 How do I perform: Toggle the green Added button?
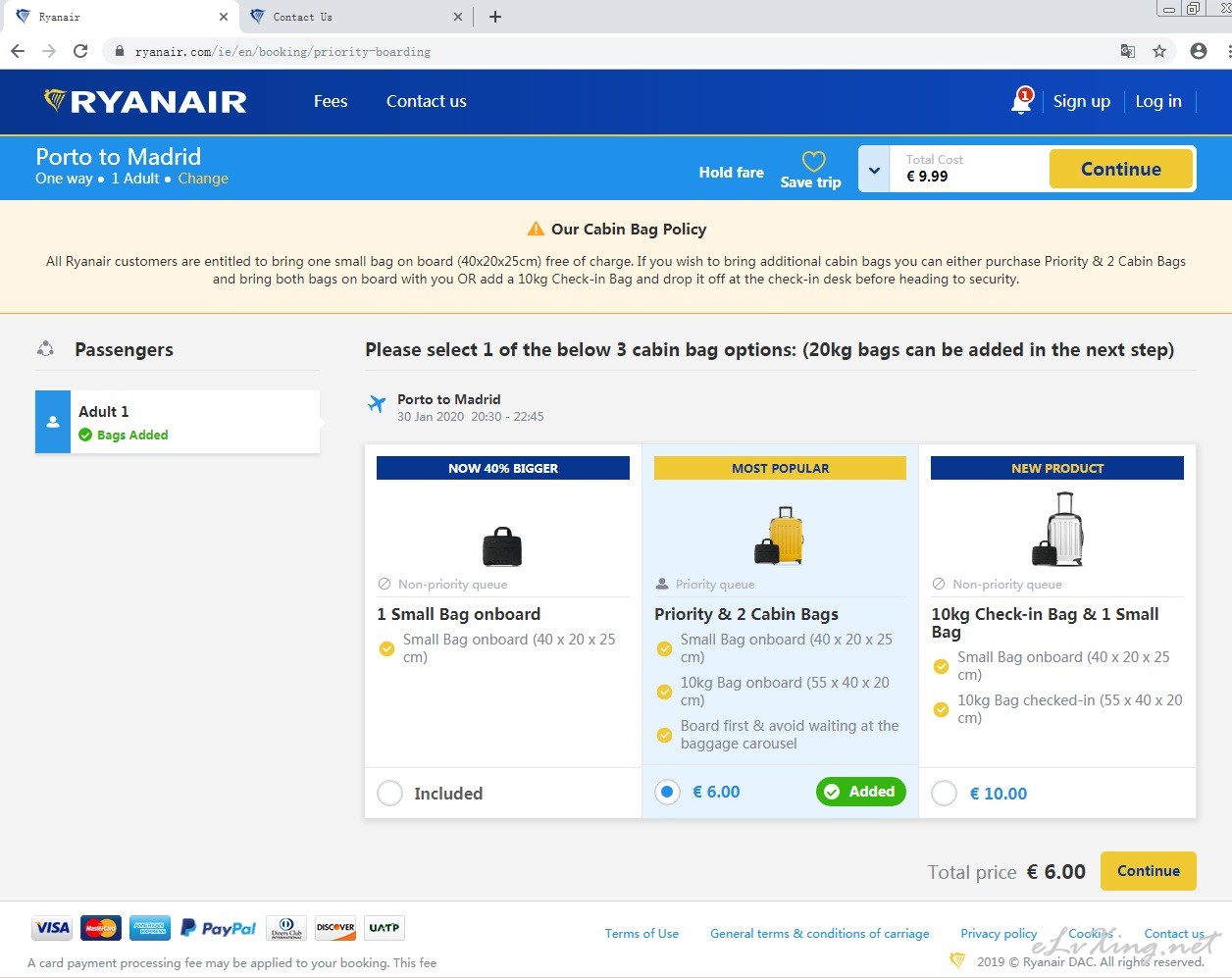[860, 792]
